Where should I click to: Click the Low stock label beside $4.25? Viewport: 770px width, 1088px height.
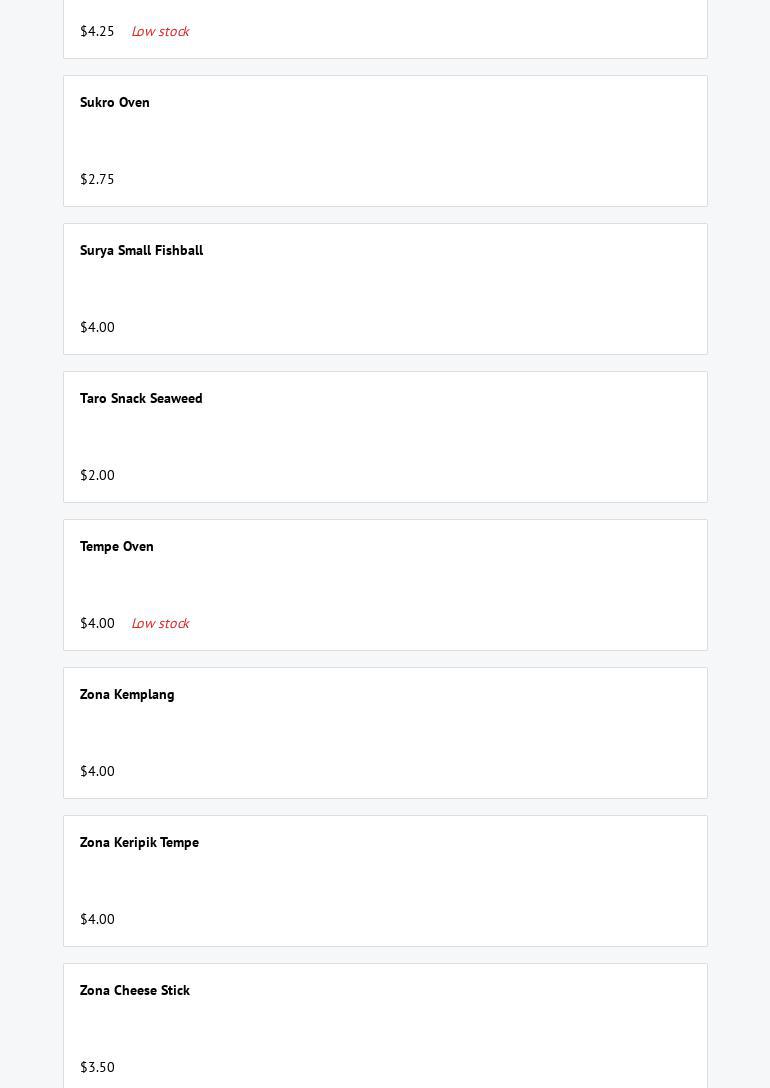point(160,31)
